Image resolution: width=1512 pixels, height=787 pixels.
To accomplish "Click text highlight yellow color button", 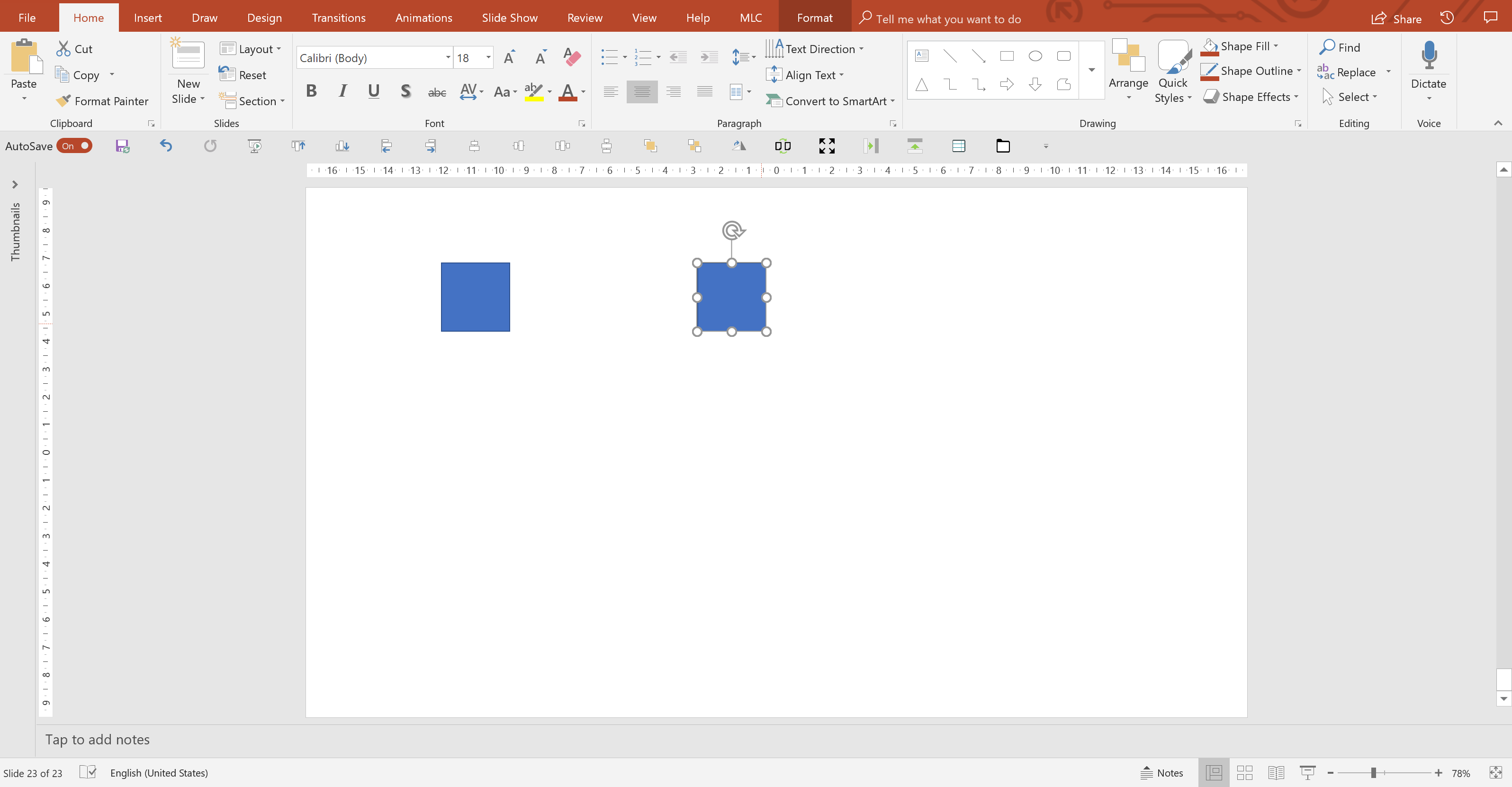I will (534, 91).
